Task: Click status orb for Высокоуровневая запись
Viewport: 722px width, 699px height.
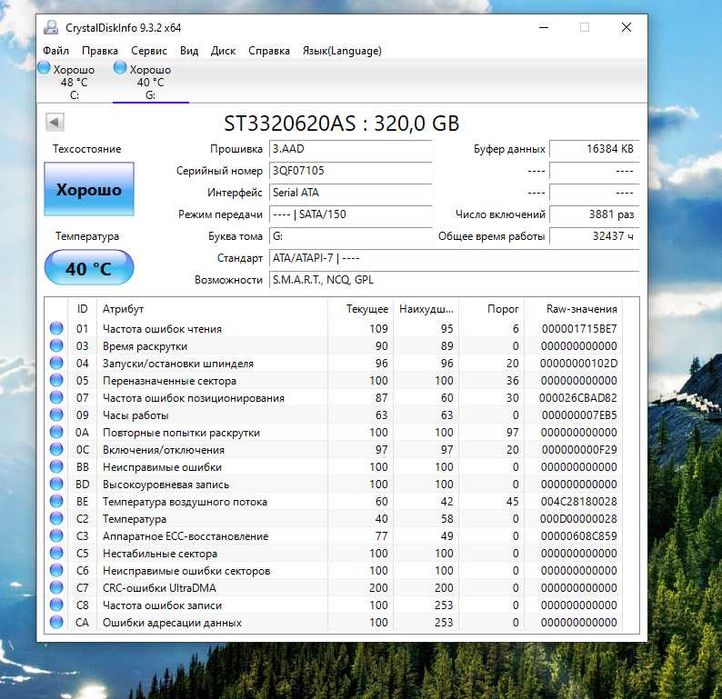Action: click(57, 483)
